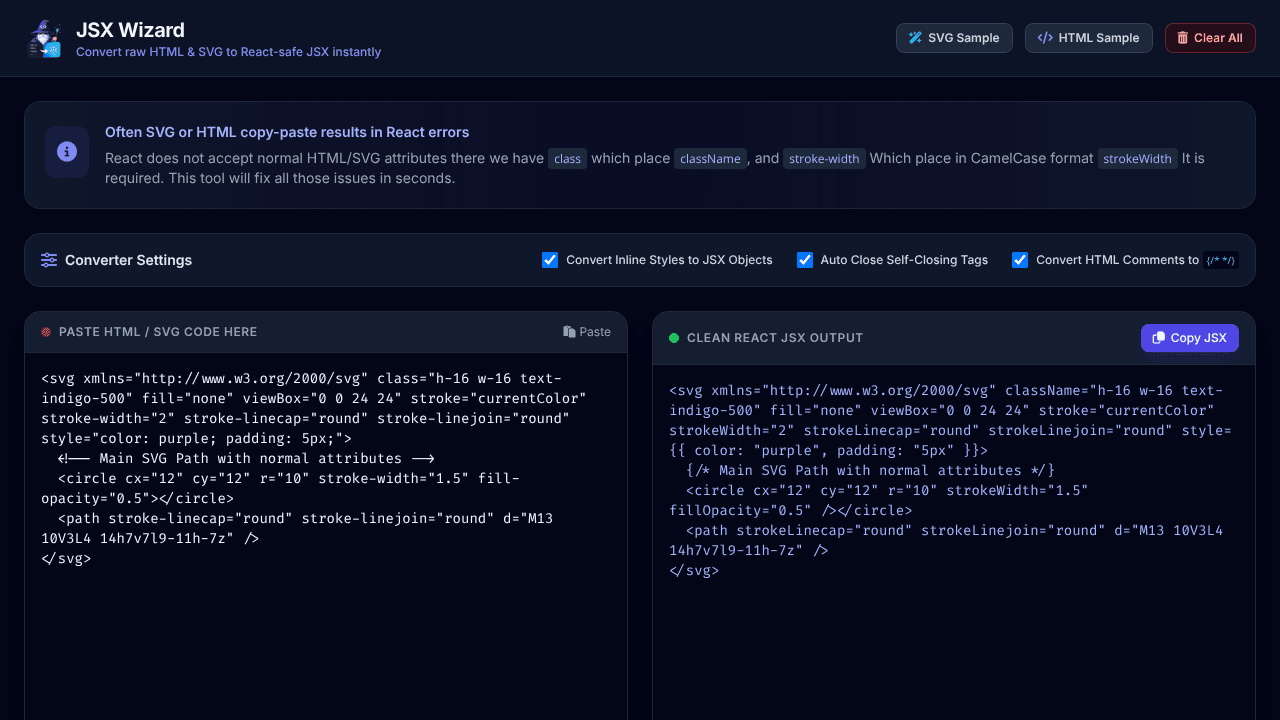Click the JSX Wizard logo icon
Viewport: 1280px width, 720px height.
(x=44, y=38)
